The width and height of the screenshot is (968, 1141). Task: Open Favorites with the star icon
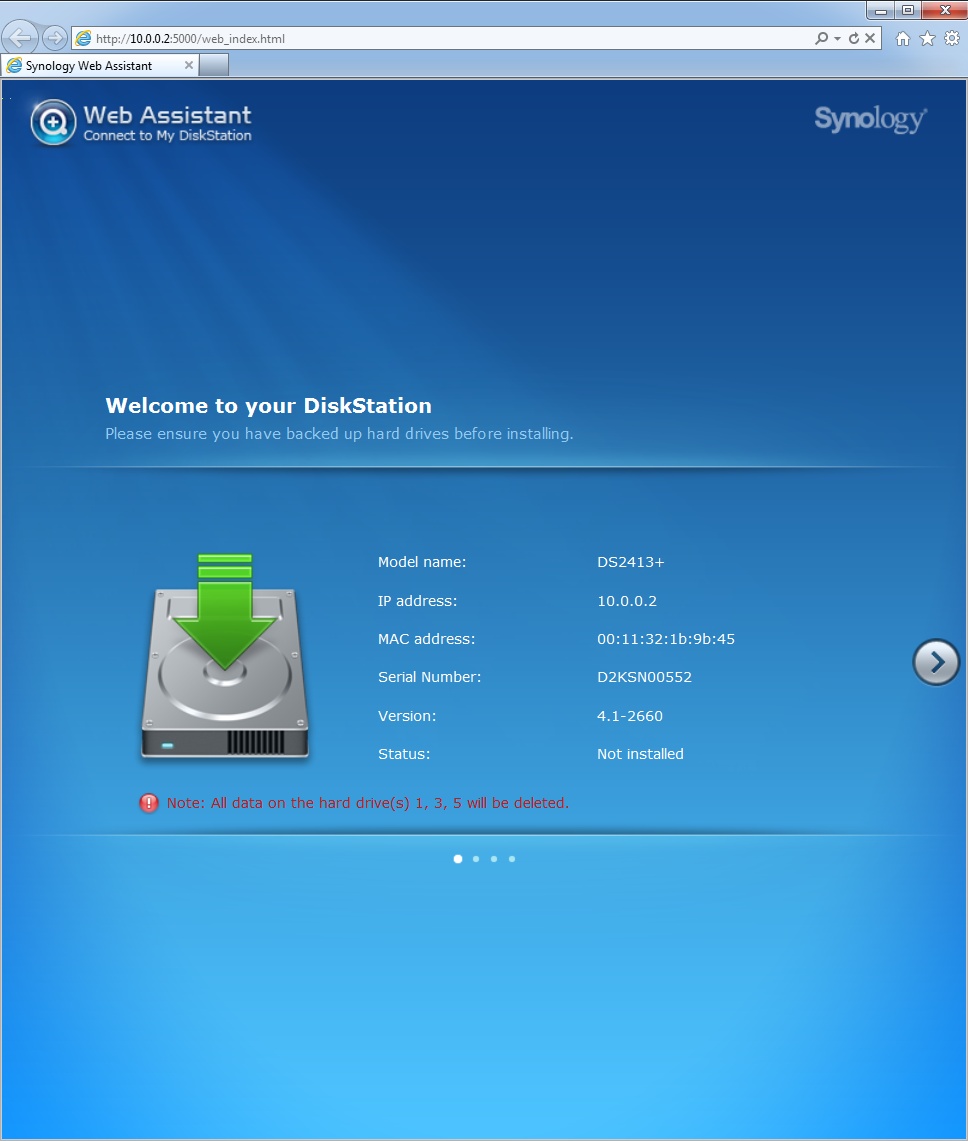tap(927, 39)
